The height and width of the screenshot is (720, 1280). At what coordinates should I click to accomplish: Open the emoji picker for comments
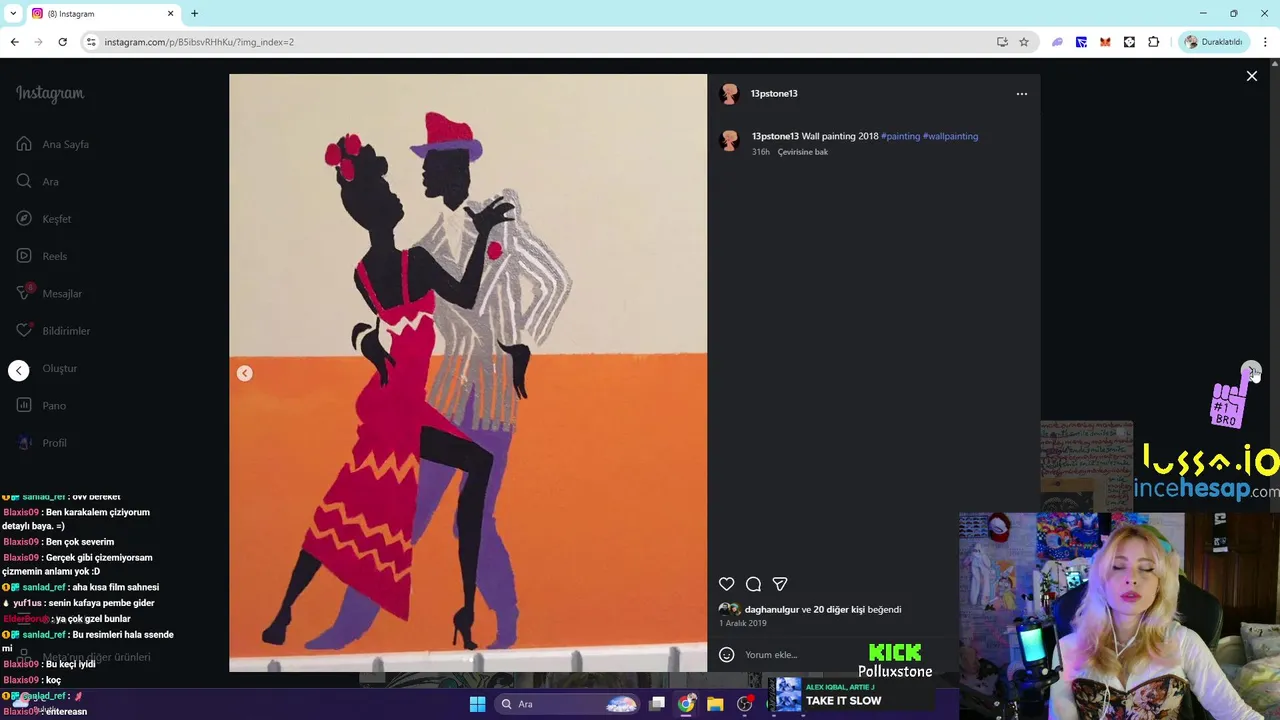point(727,655)
